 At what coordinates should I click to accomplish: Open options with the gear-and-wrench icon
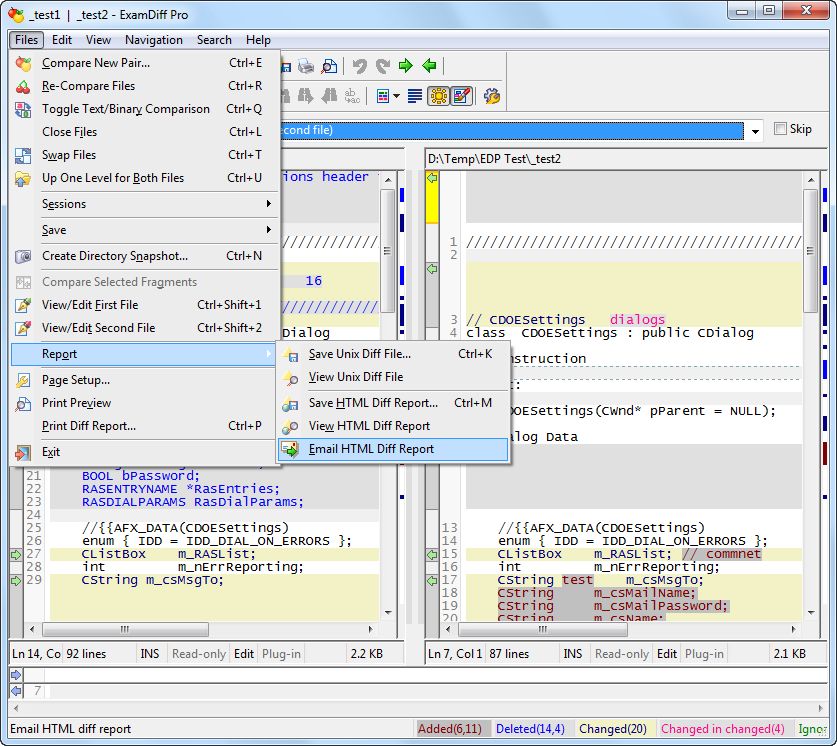tap(492, 97)
